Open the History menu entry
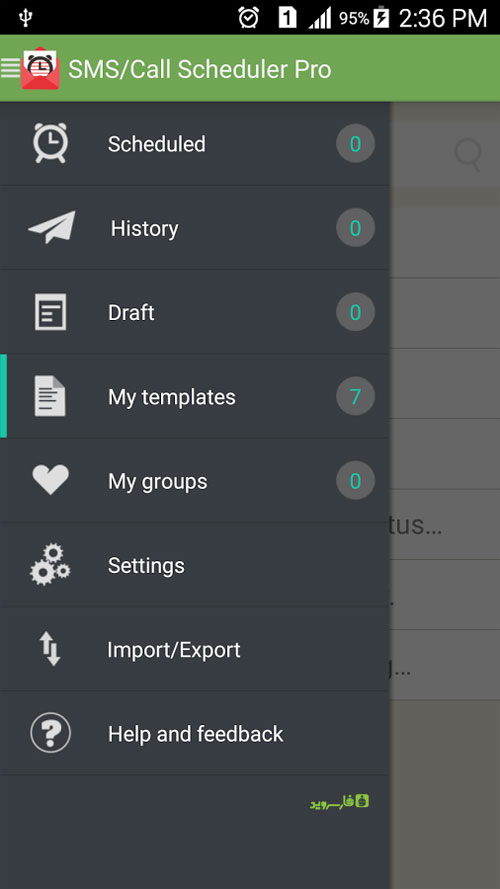This screenshot has width=500, height=889. (x=194, y=228)
